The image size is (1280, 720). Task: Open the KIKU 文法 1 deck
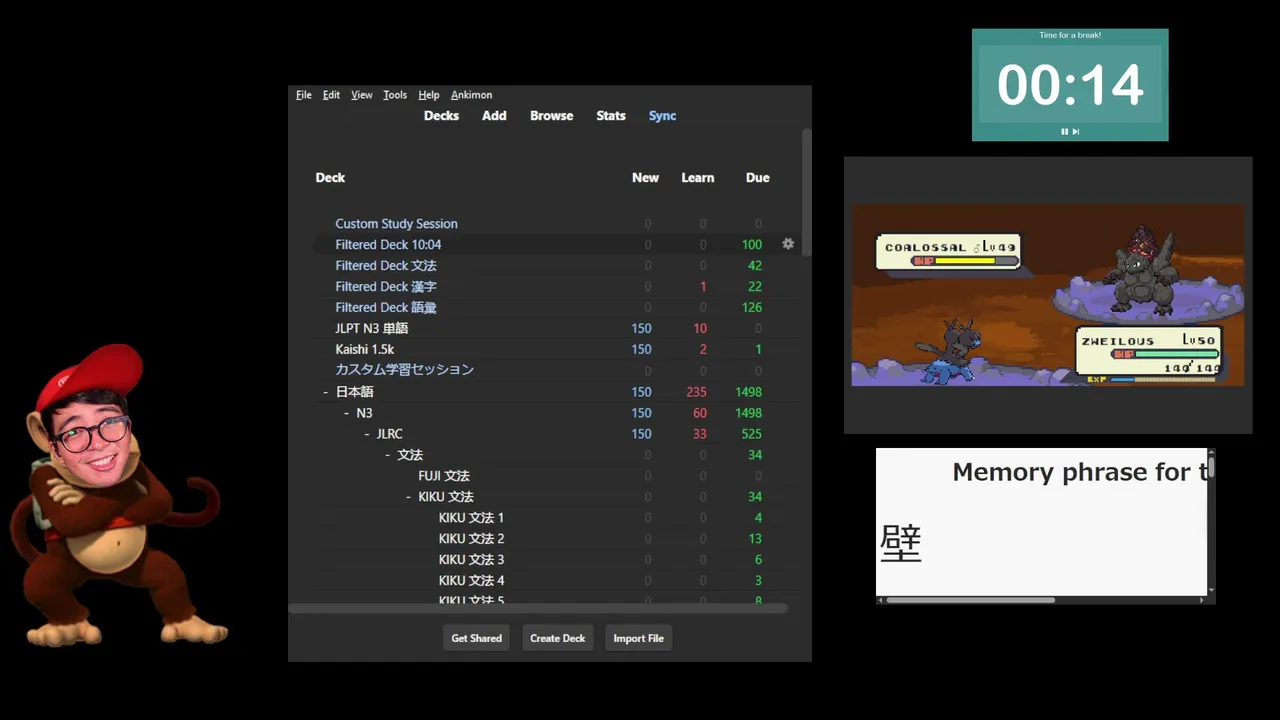point(471,518)
